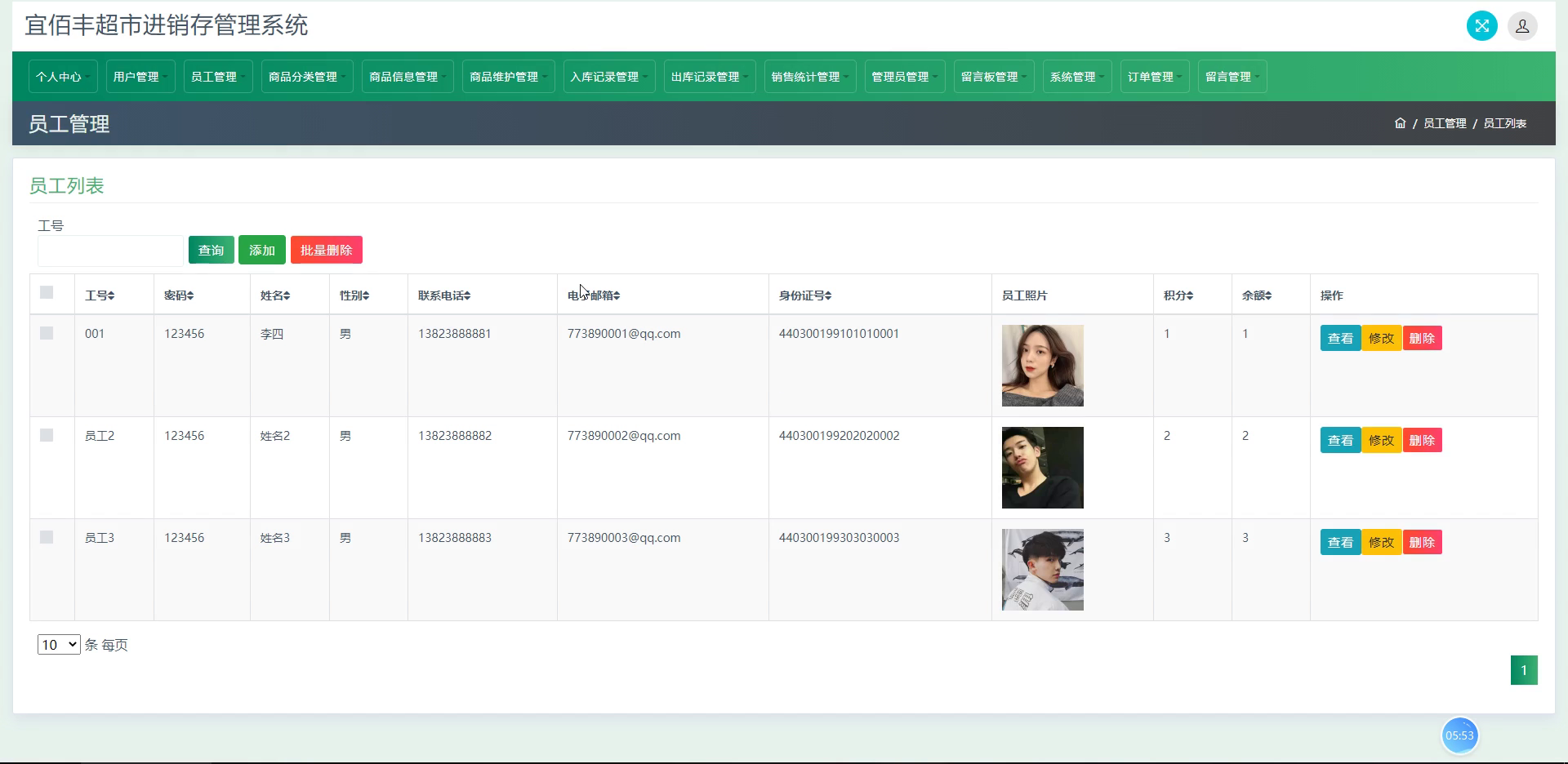Open the 销售统计管理 menu

[810, 77]
